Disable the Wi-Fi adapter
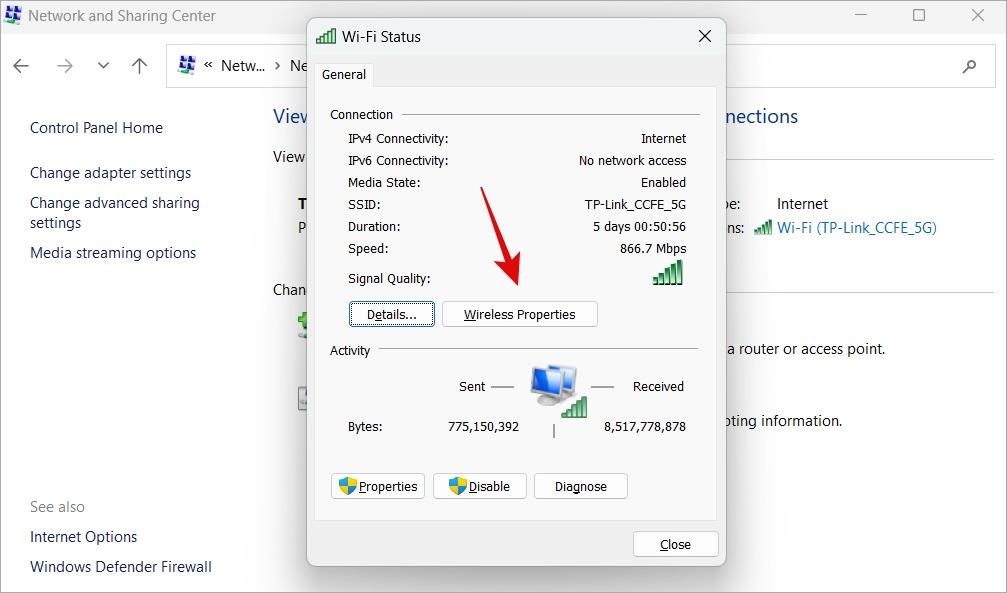The image size is (1007, 593). click(480, 486)
